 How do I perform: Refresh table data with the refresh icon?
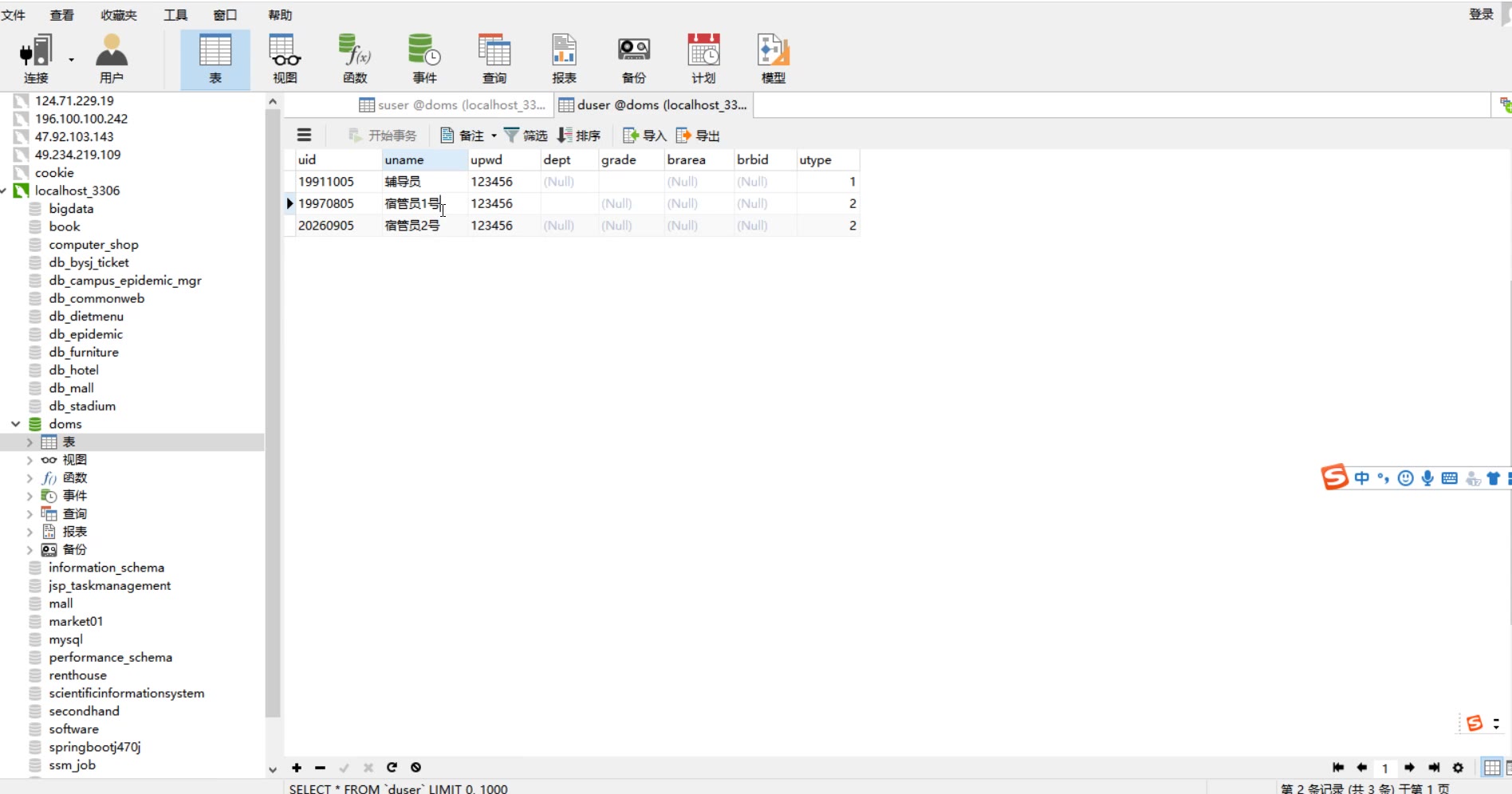392,768
